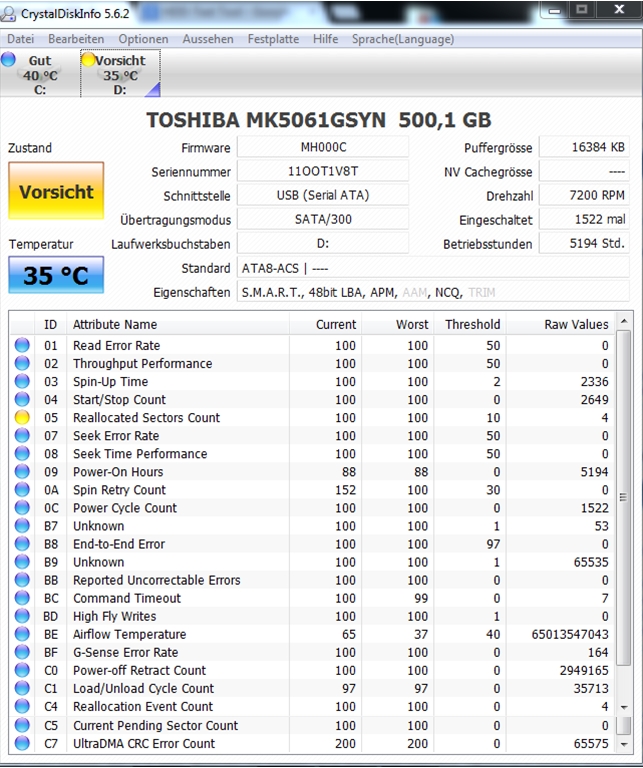Open the Festplatte menu
The image size is (643, 768).
(x=273, y=39)
